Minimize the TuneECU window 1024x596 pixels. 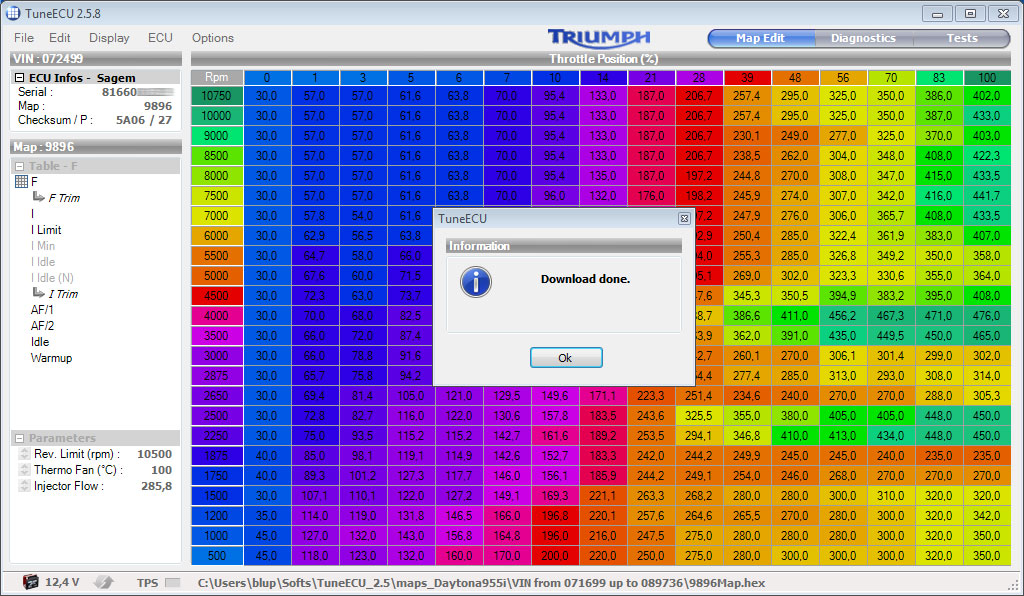coord(937,13)
